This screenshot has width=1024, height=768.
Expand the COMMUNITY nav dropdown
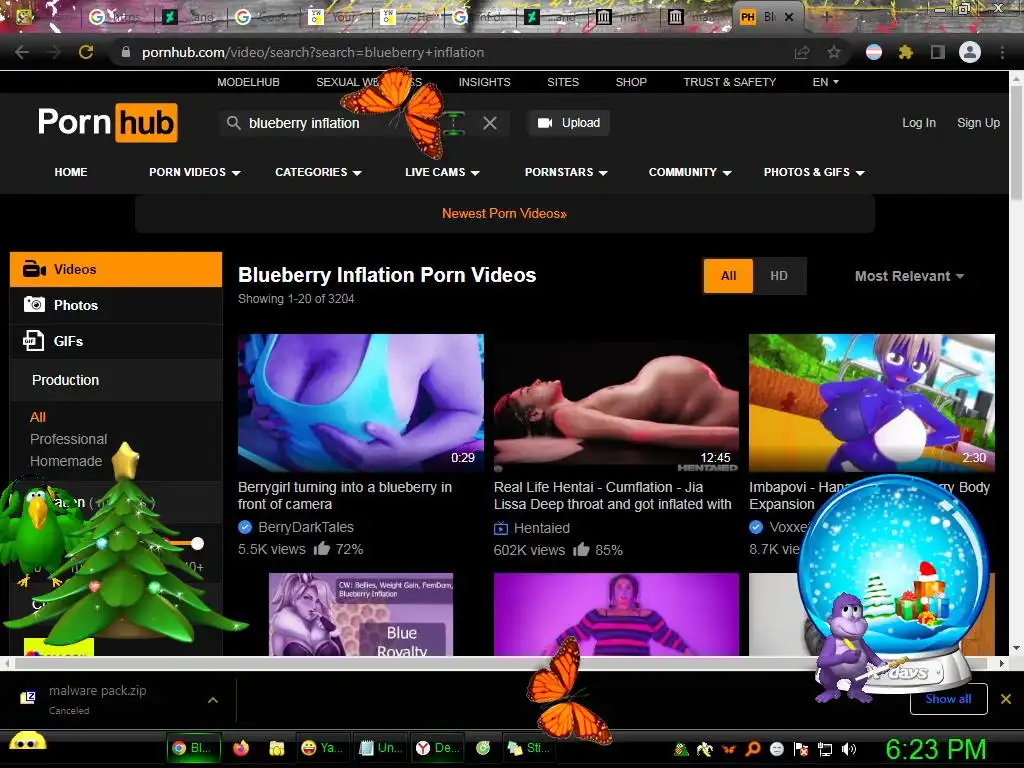pos(690,172)
